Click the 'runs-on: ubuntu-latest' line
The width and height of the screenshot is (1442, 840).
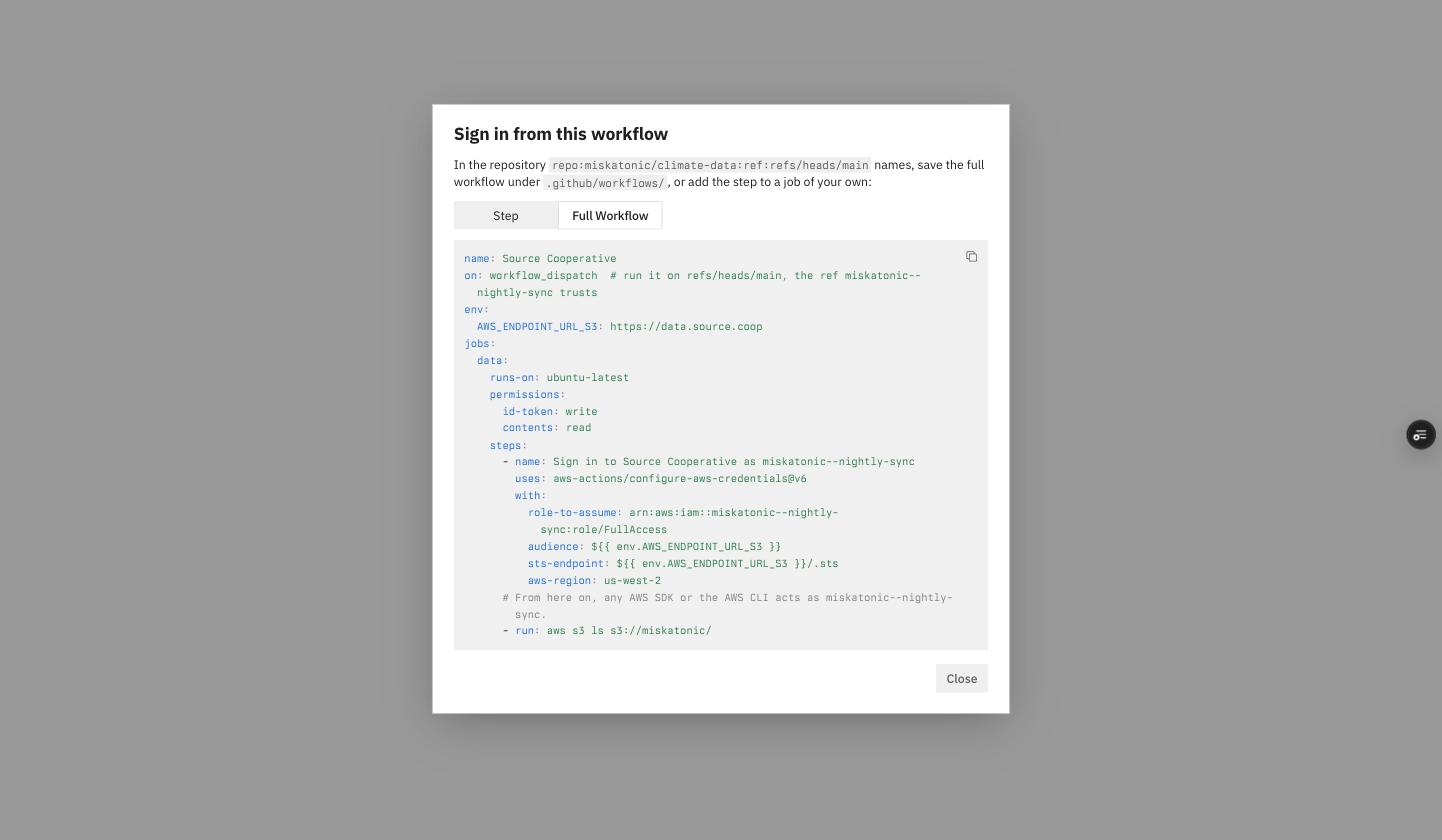[x=559, y=378]
